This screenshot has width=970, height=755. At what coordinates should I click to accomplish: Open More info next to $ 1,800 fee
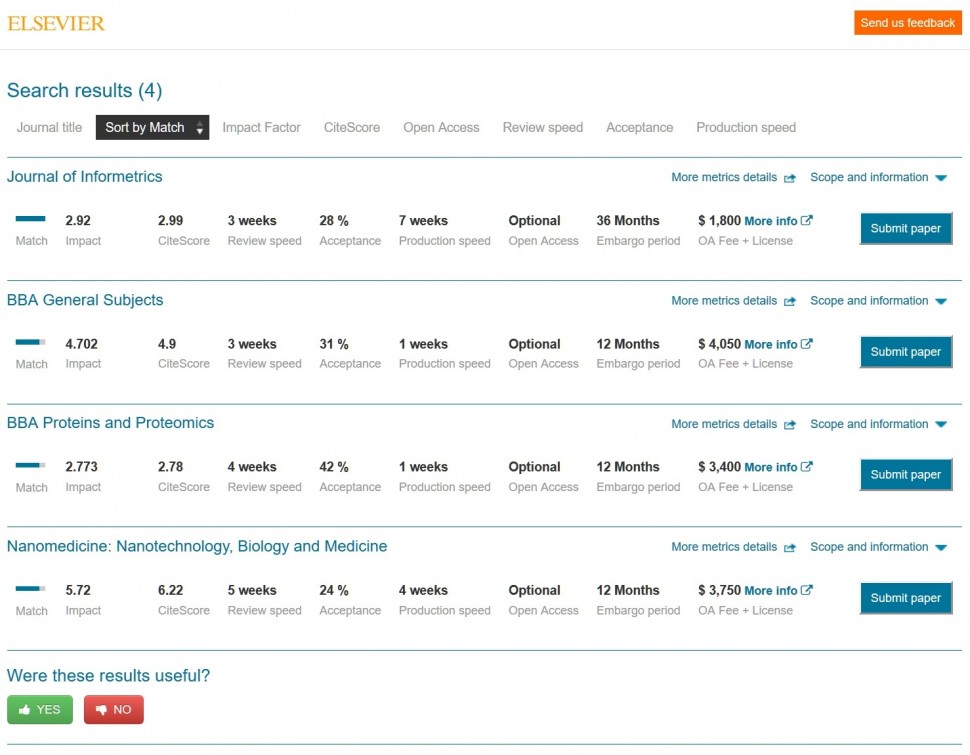point(771,221)
